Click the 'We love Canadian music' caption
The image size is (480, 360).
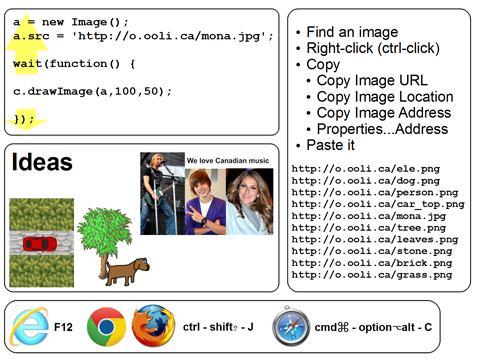coord(228,161)
